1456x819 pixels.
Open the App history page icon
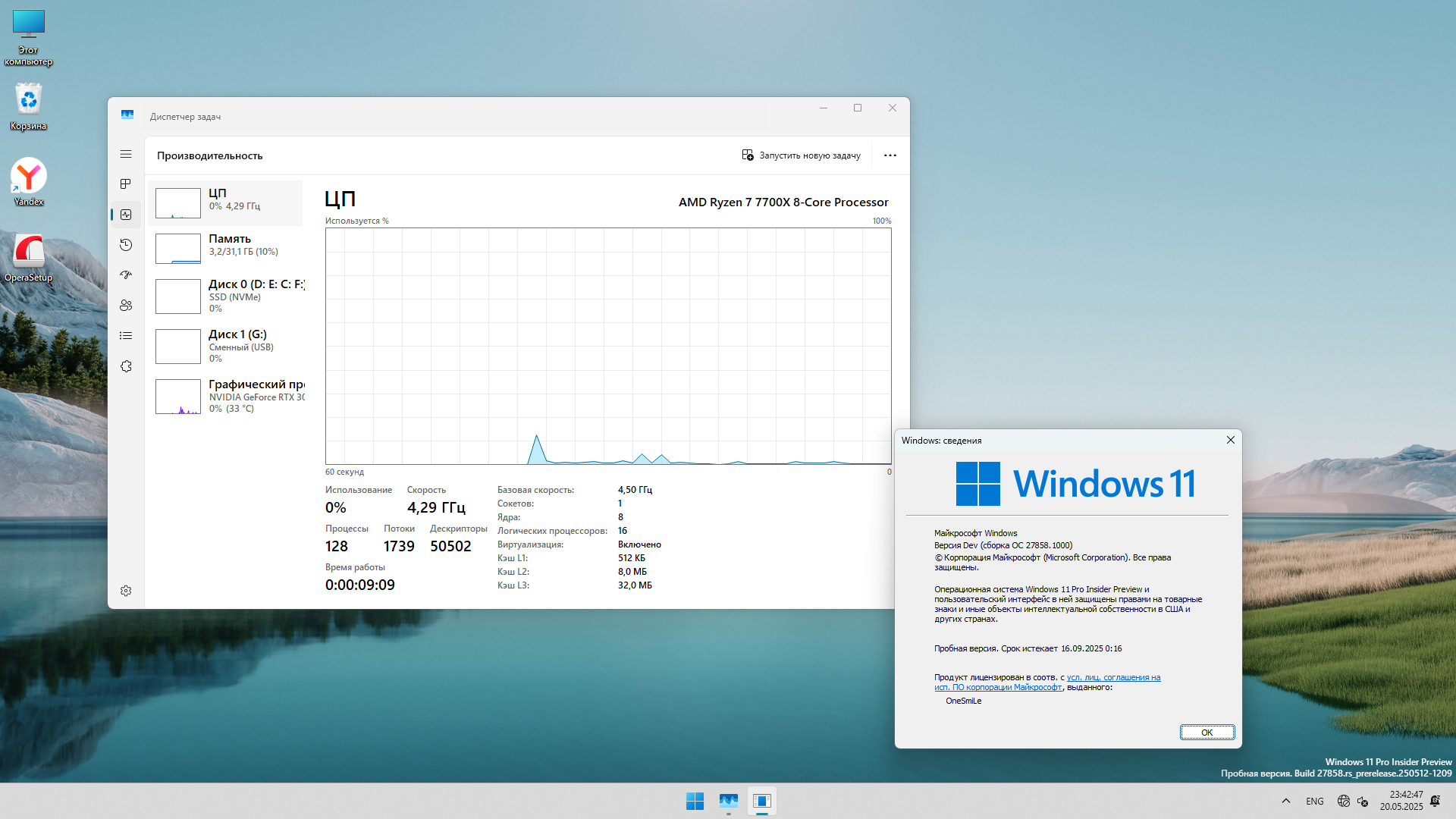[126, 245]
